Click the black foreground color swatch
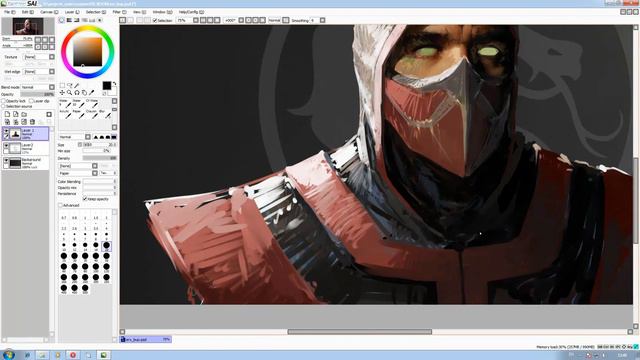This screenshot has height=360, width=640. [107, 85]
